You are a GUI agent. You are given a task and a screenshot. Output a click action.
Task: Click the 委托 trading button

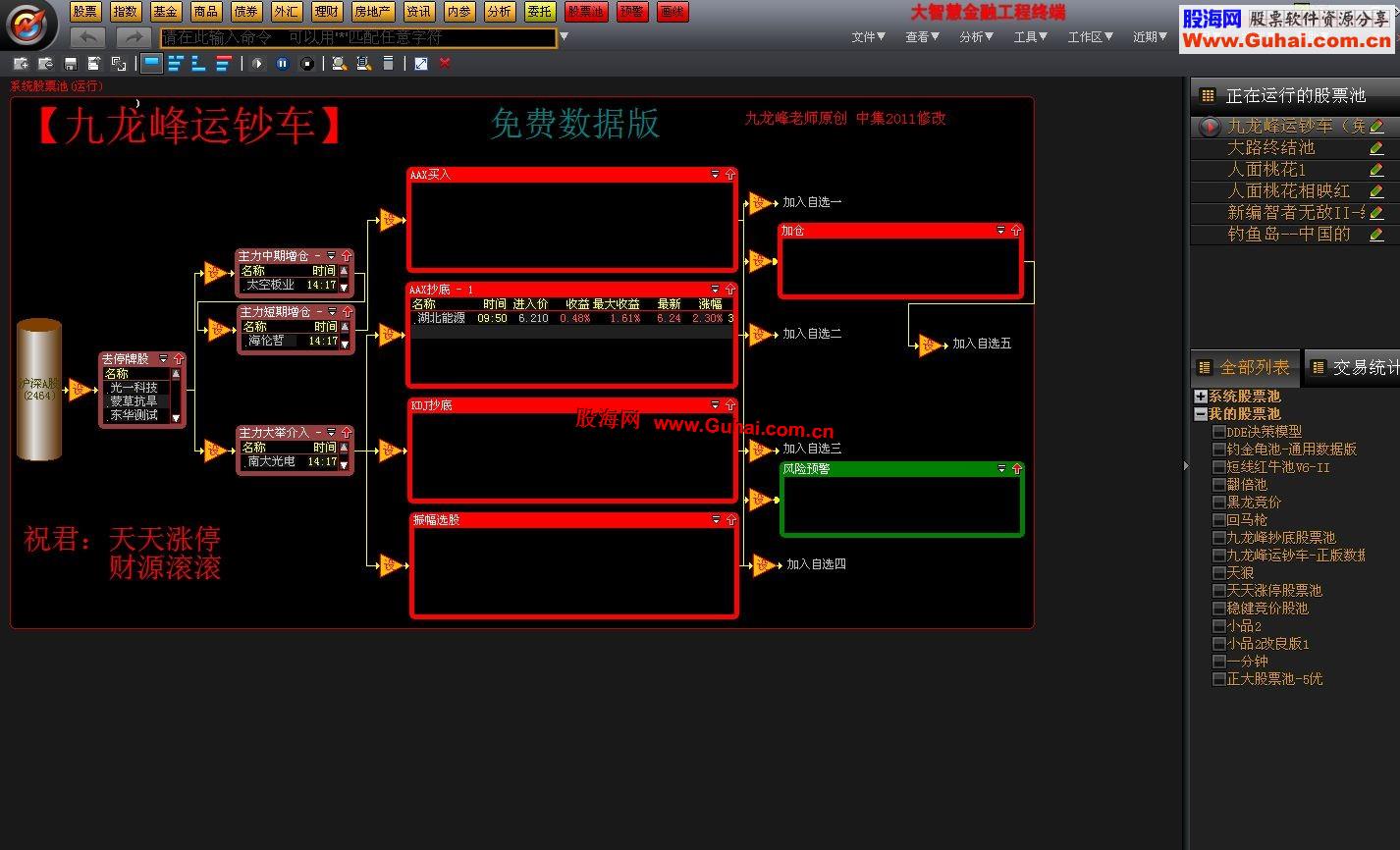(539, 12)
